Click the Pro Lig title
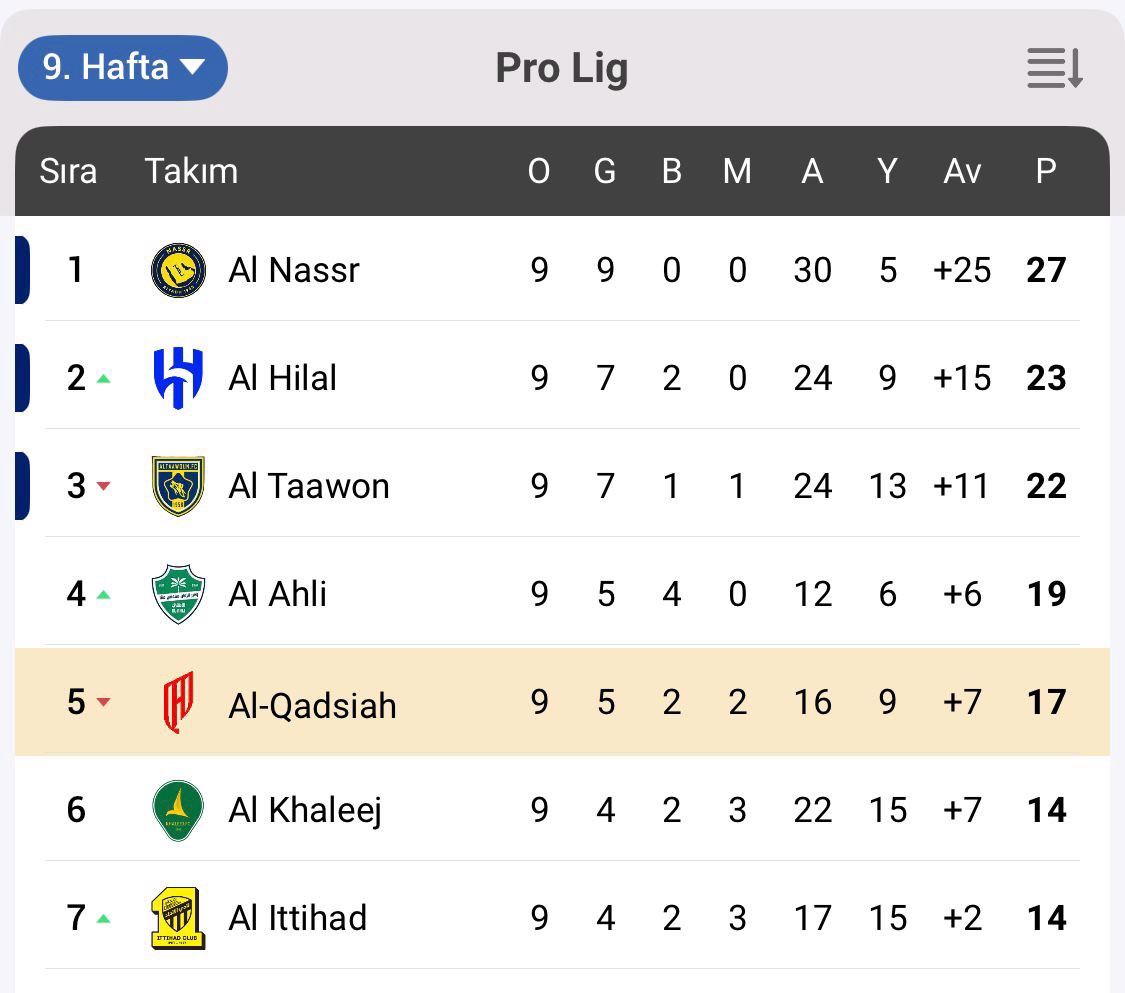The width and height of the screenshot is (1125, 993). 561,68
